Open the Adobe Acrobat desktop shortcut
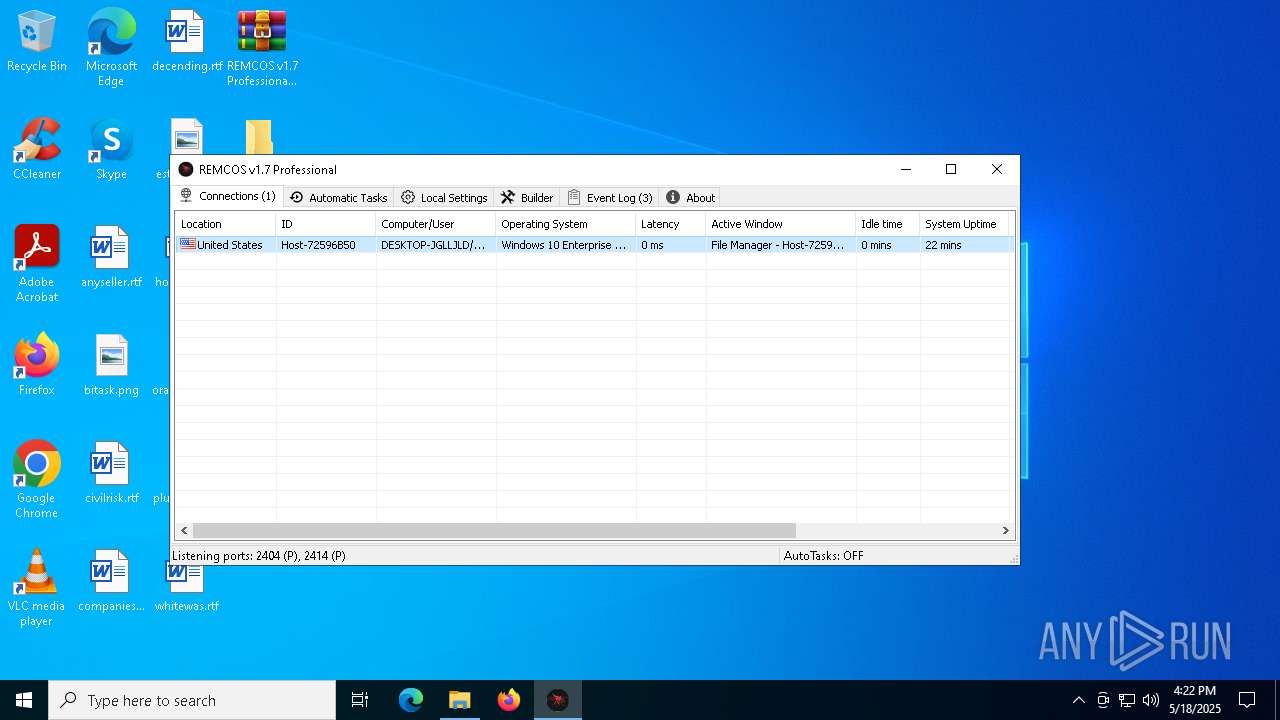 click(x=37, y=264)
